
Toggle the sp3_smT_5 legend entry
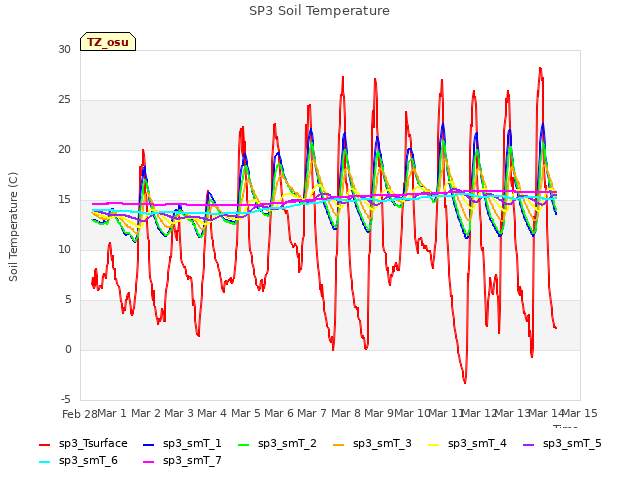562,444
